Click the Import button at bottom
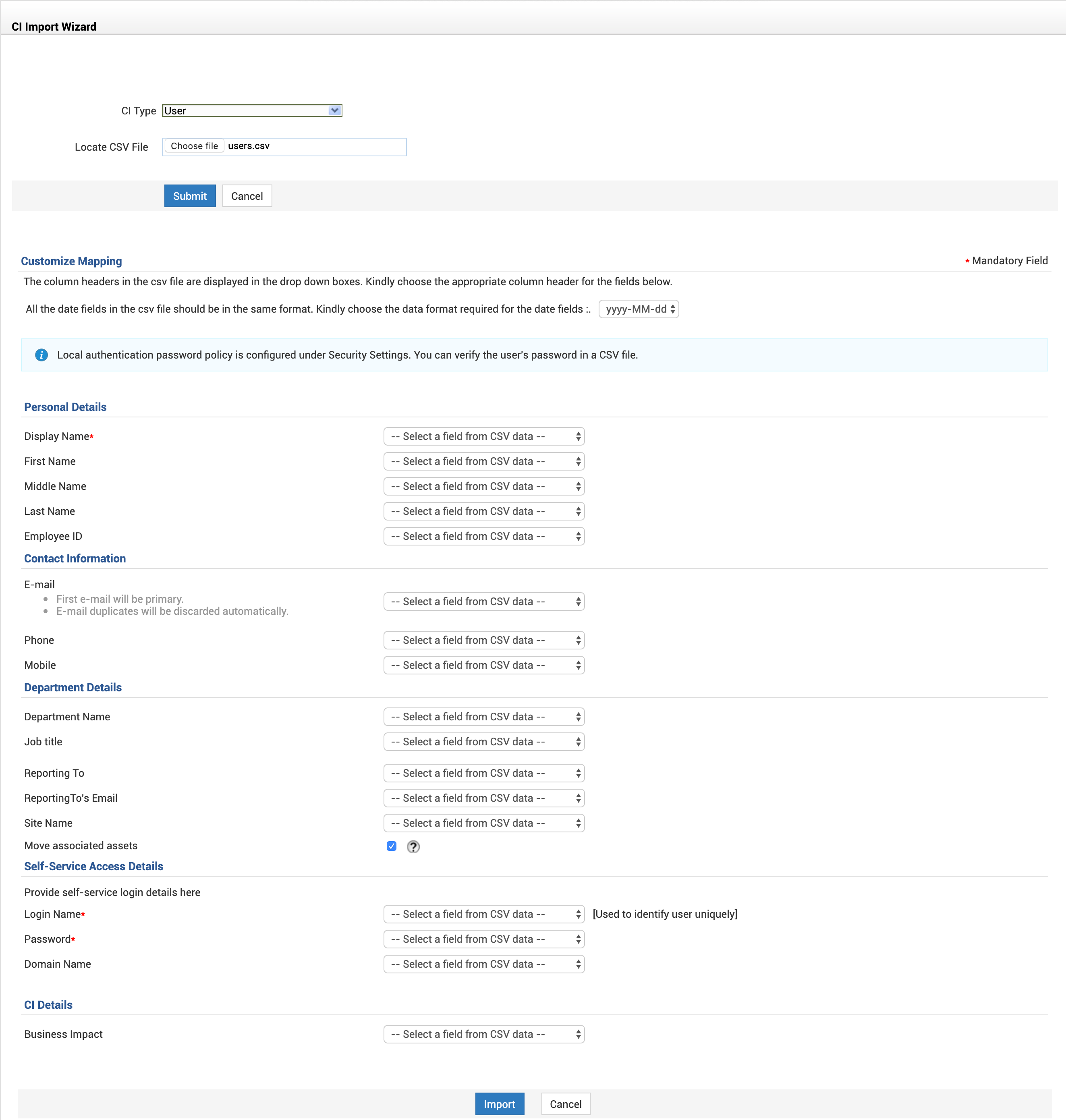 click(x=499, y=1104)
